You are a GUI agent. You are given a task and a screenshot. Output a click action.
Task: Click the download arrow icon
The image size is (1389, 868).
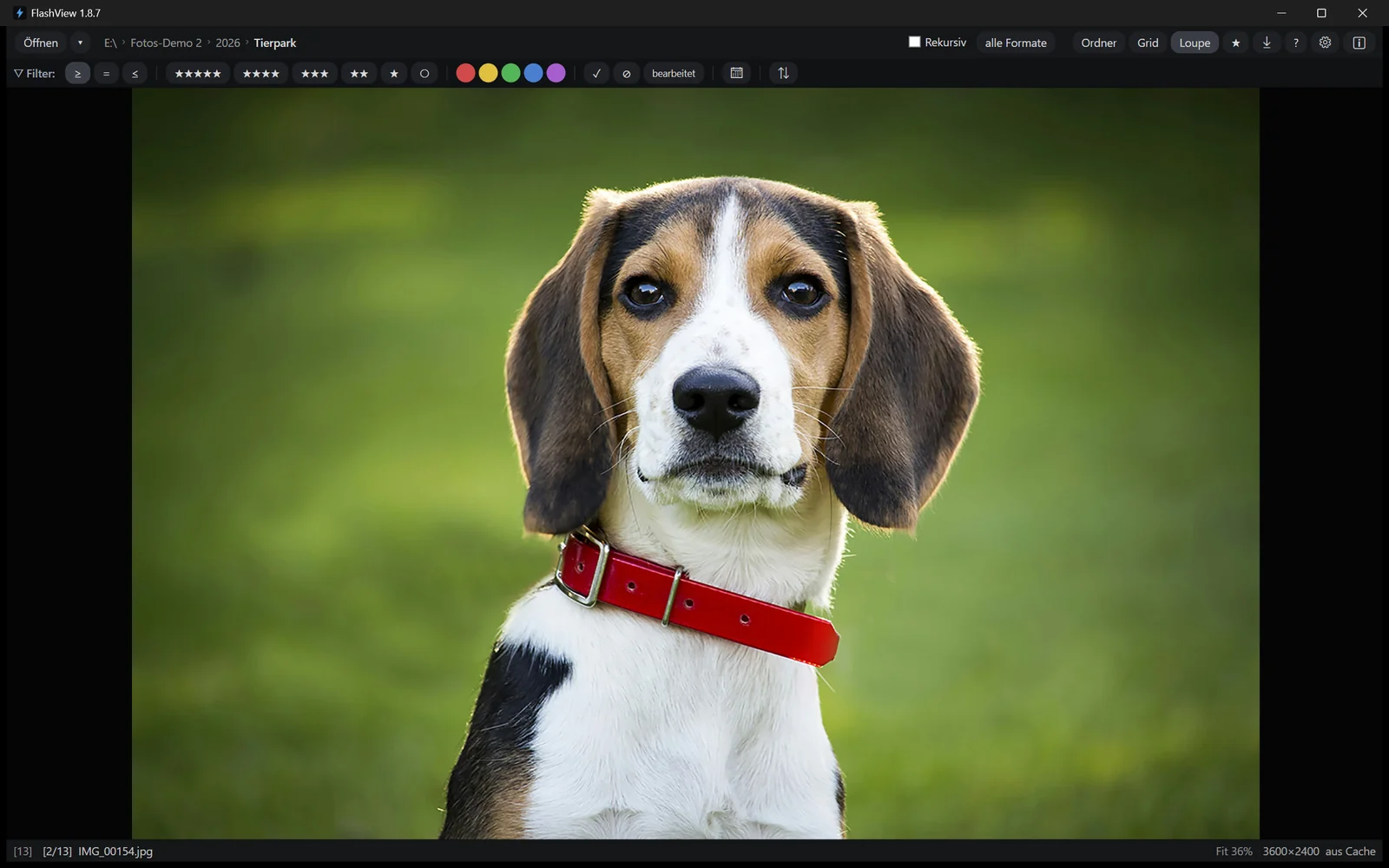pos(1267,43)
